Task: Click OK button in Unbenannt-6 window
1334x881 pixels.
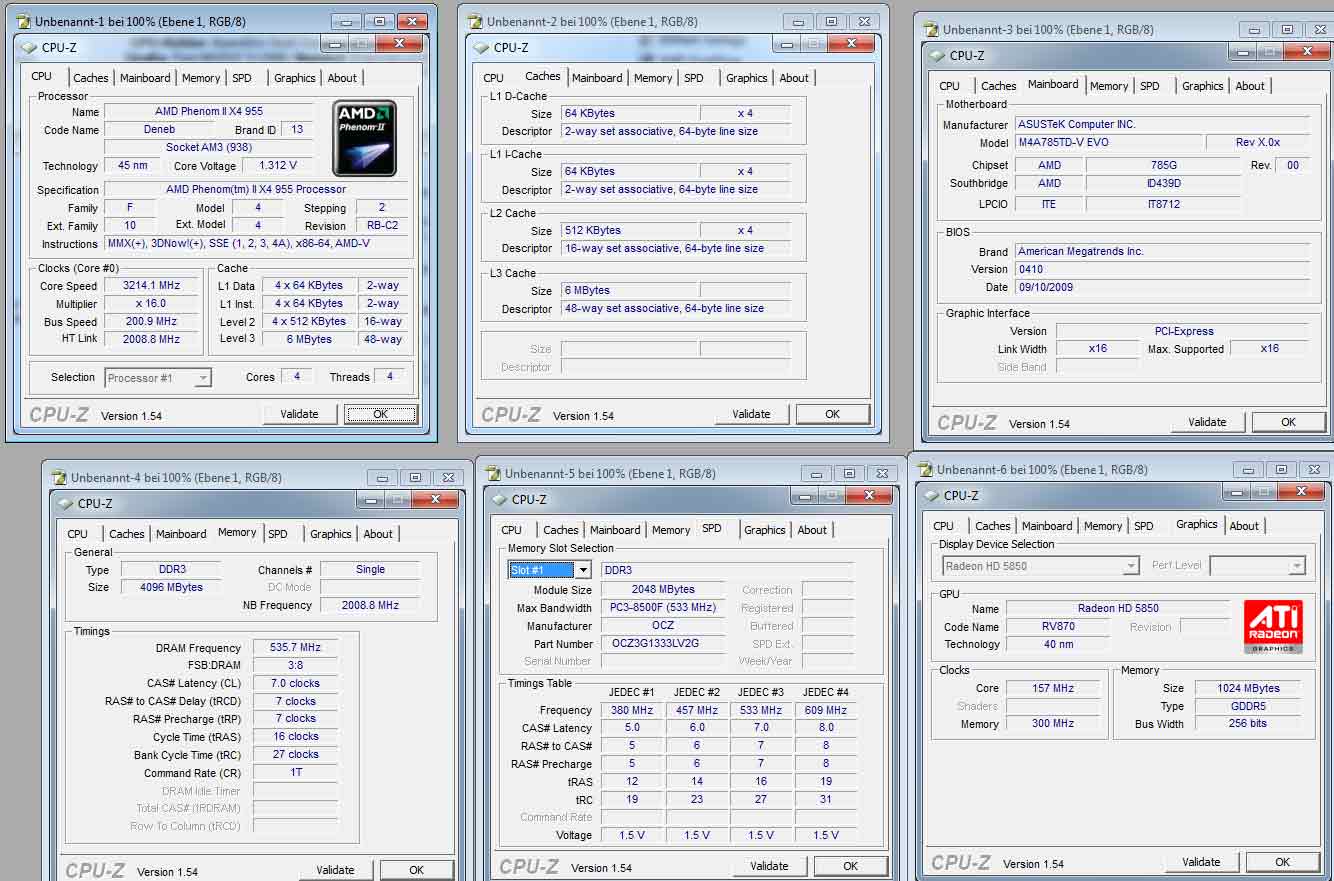Action: pos(1282,862)
